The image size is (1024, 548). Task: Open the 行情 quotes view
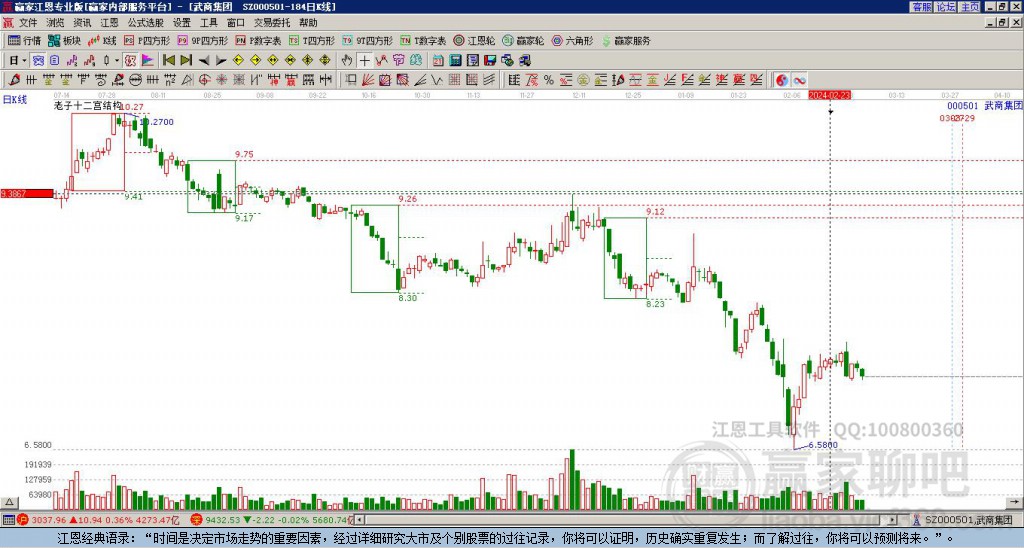click(25, 40)
